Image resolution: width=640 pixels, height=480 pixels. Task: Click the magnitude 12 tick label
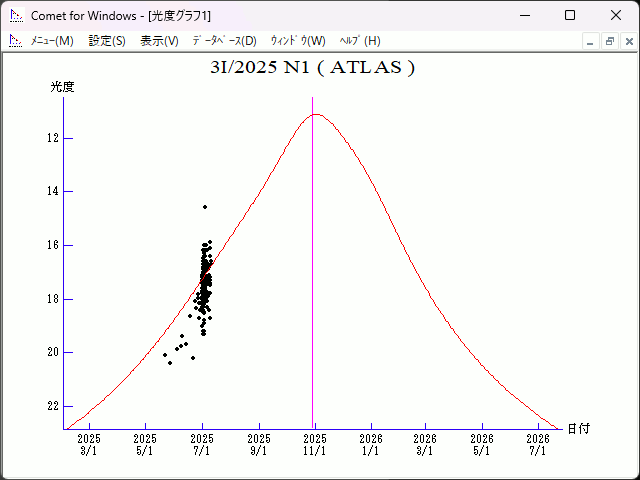pos(53,138)
